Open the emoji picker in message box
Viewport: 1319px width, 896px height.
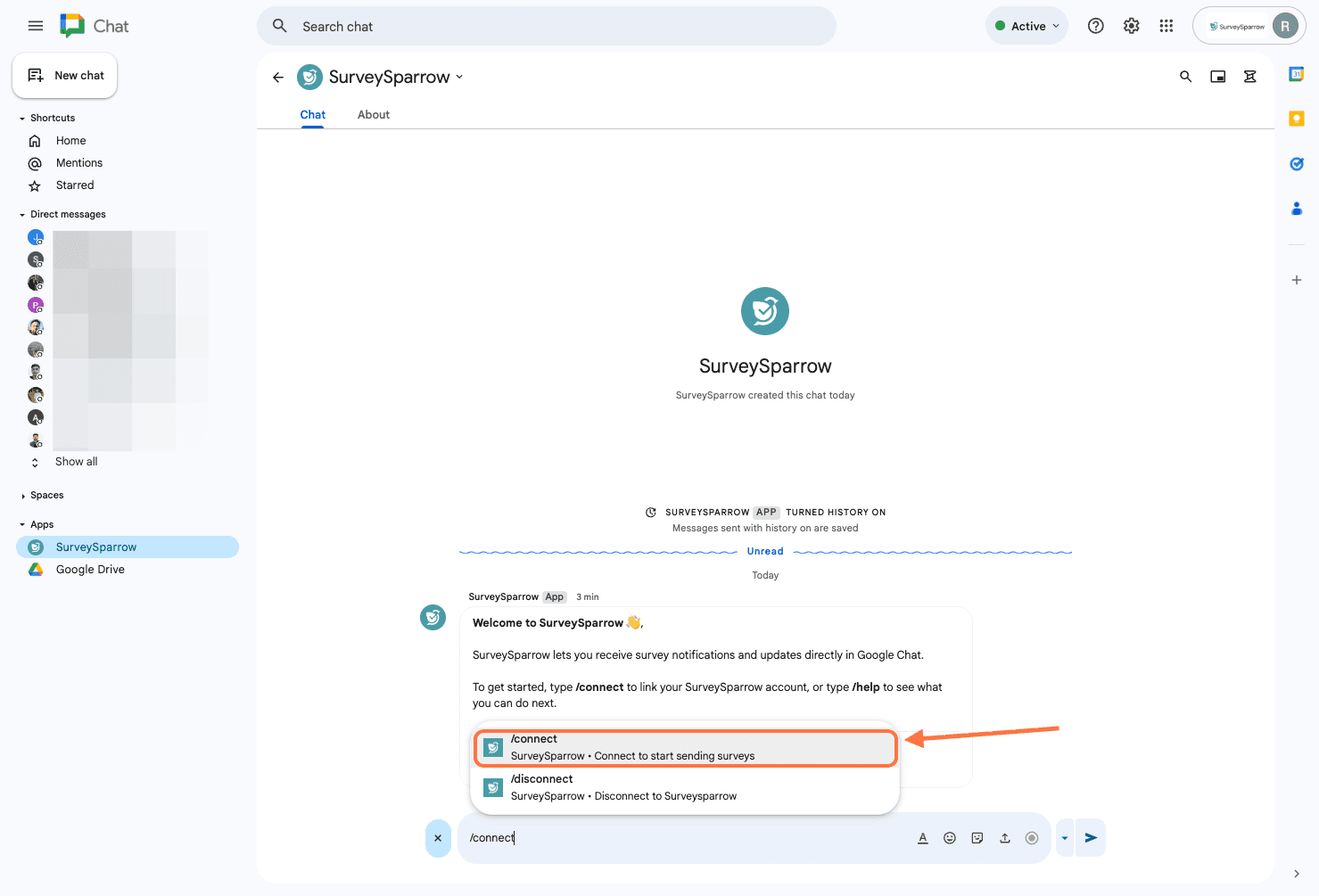pos(950,838)
